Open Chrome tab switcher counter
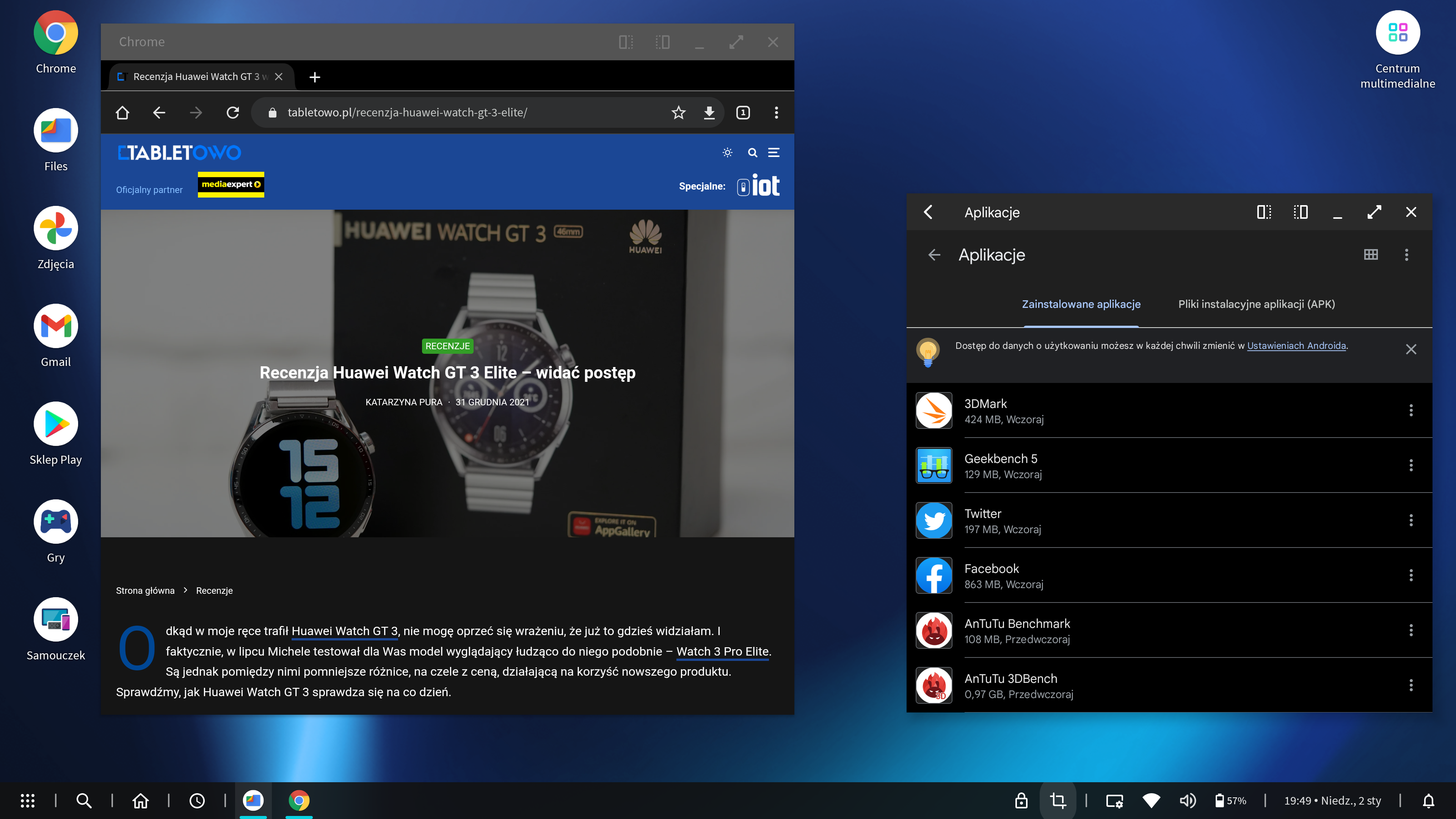1456x819 pixels. coord(743,113)
